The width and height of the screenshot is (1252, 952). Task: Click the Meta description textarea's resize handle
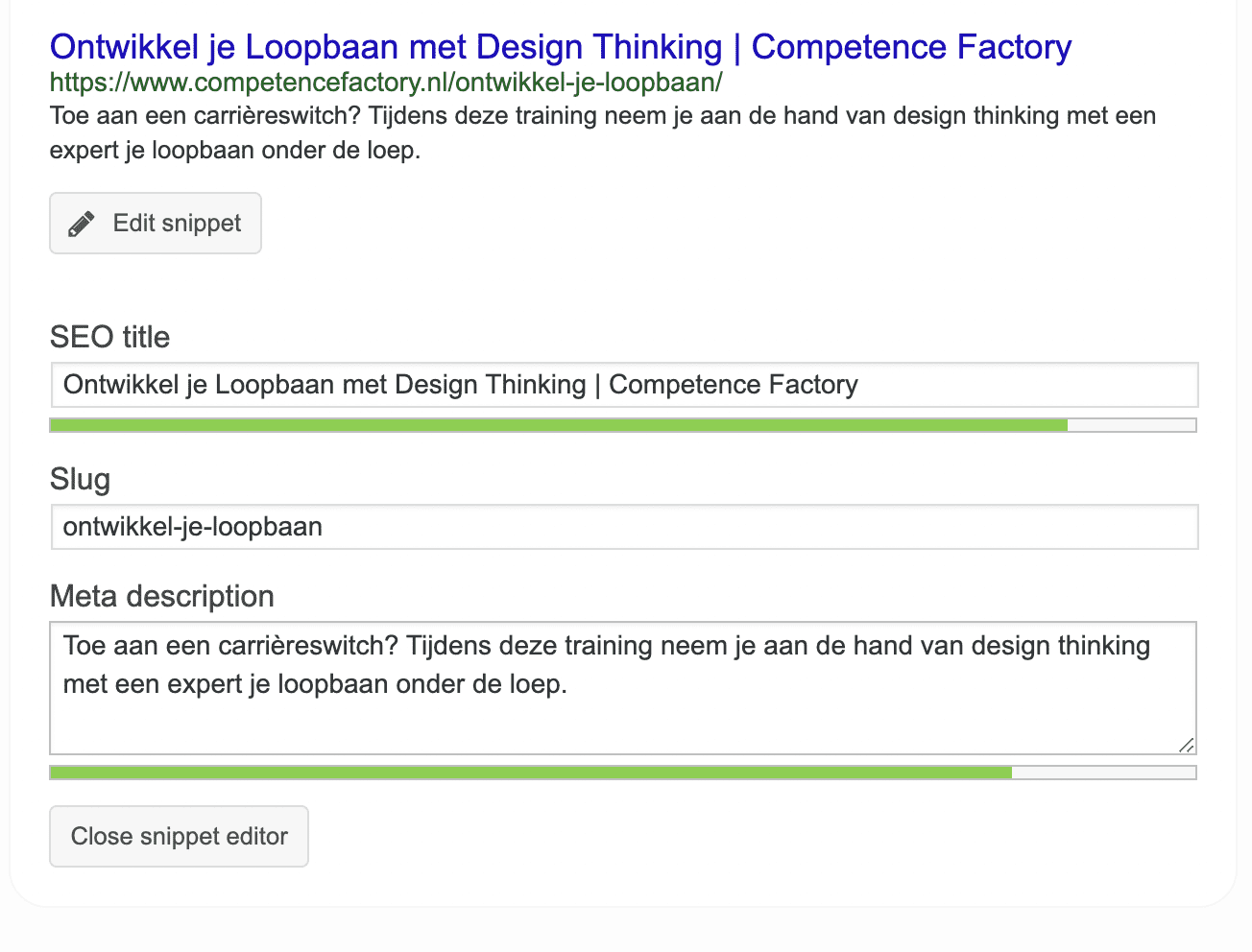click(x=1187, y=745)
